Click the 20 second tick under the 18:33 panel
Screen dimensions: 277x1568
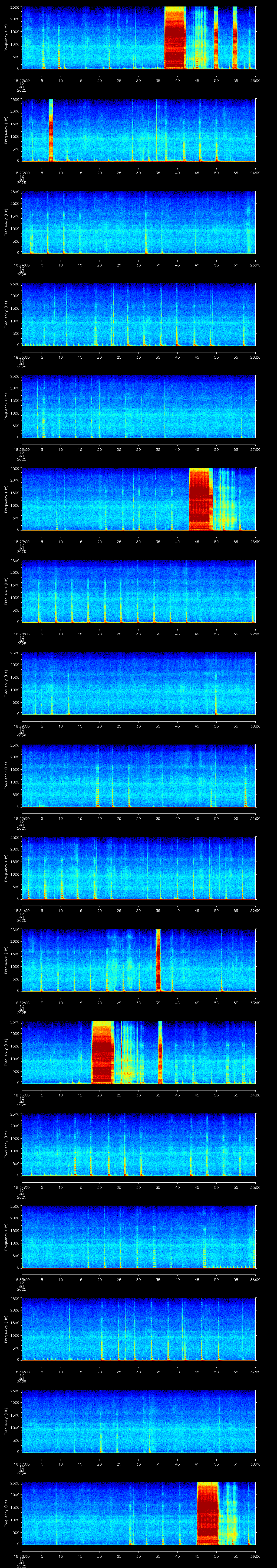pyautogui.click(x=100, y=1095)
